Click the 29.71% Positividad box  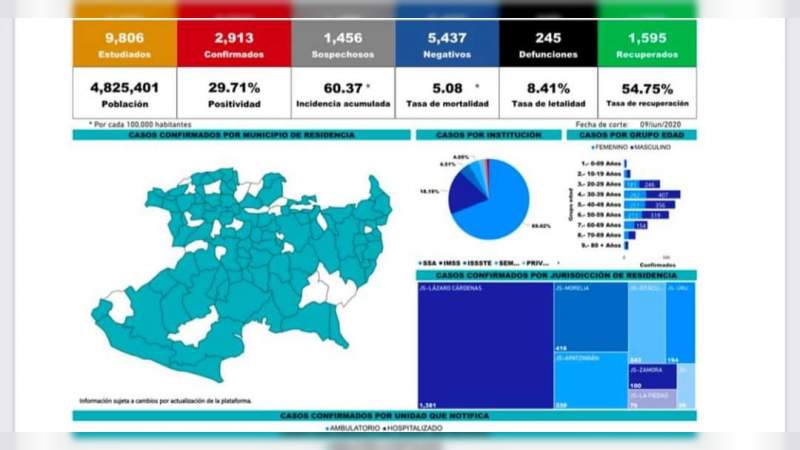point(234,93)
